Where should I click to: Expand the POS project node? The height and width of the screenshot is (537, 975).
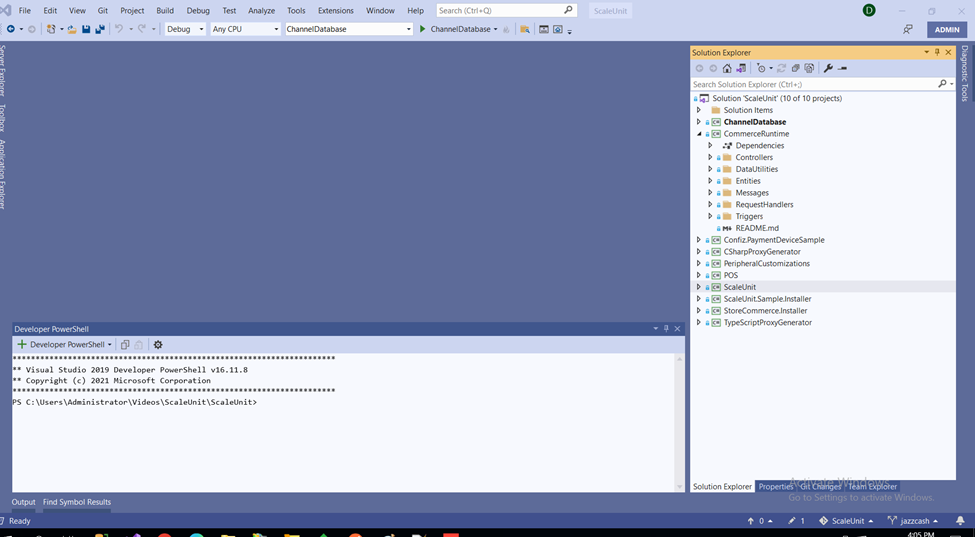698,275
